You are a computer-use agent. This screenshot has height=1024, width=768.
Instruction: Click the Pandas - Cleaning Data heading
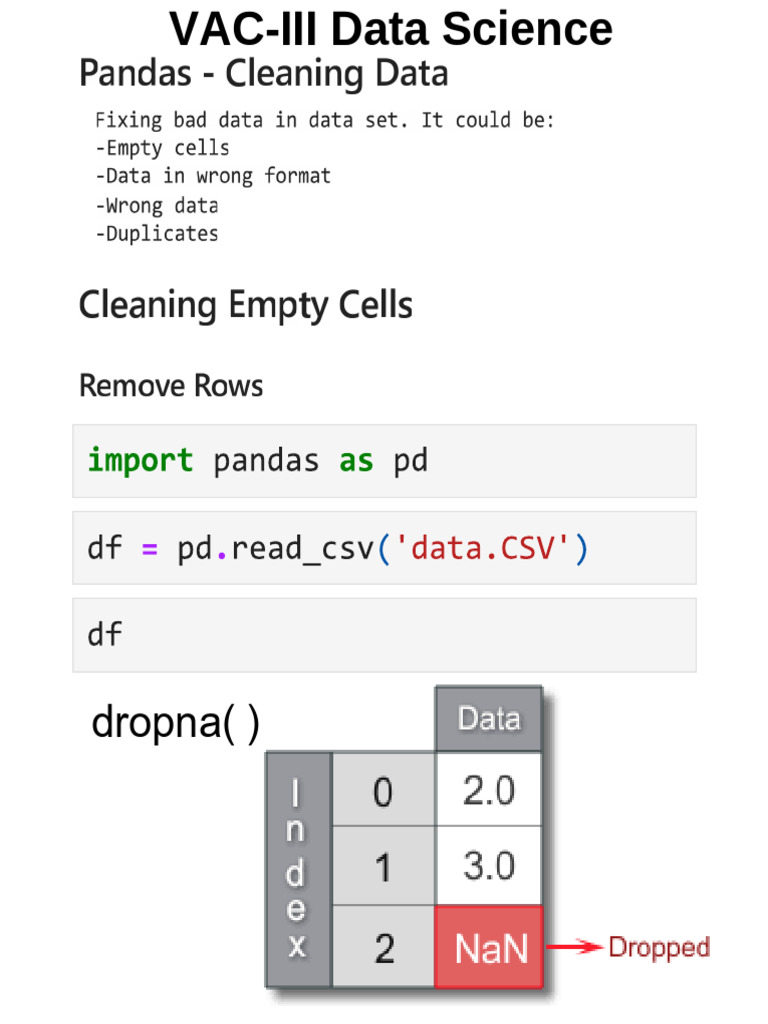pos(264,74)
